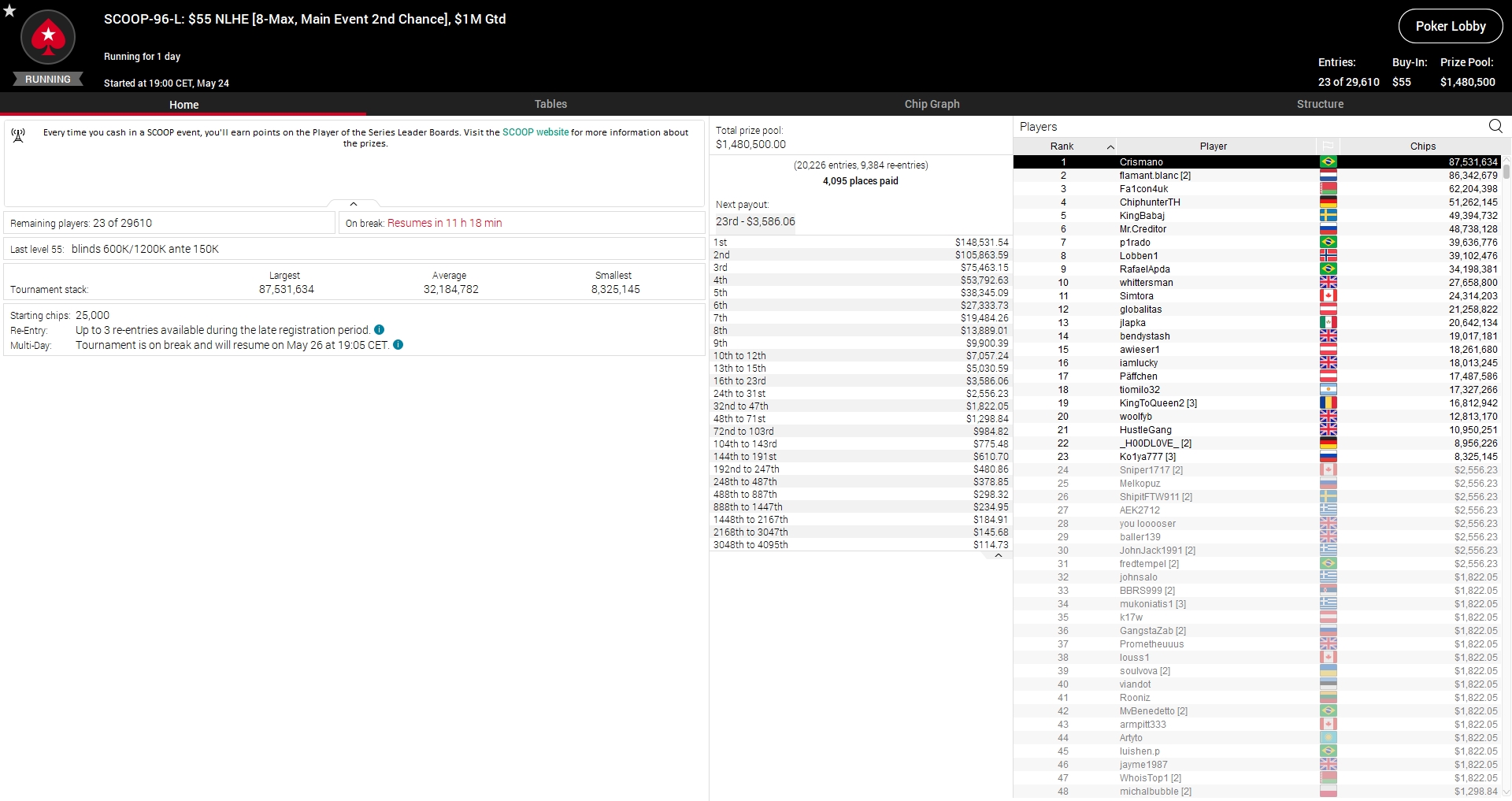Screen dimensions: 1512x801
Task: Click Average stack value 32,184,782
Action: click(450, 289)
